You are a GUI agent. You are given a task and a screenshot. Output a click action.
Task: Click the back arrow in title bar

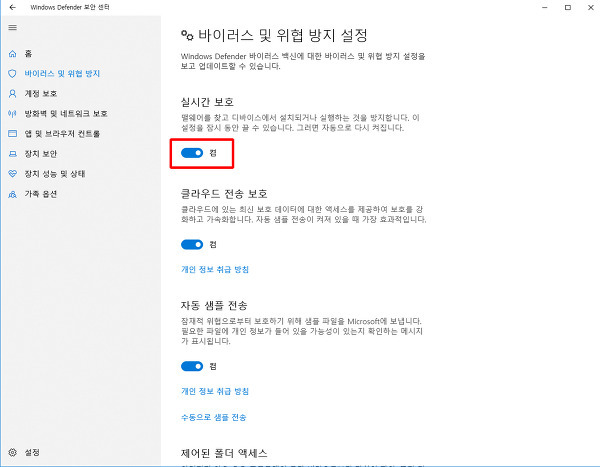(13, 7)
